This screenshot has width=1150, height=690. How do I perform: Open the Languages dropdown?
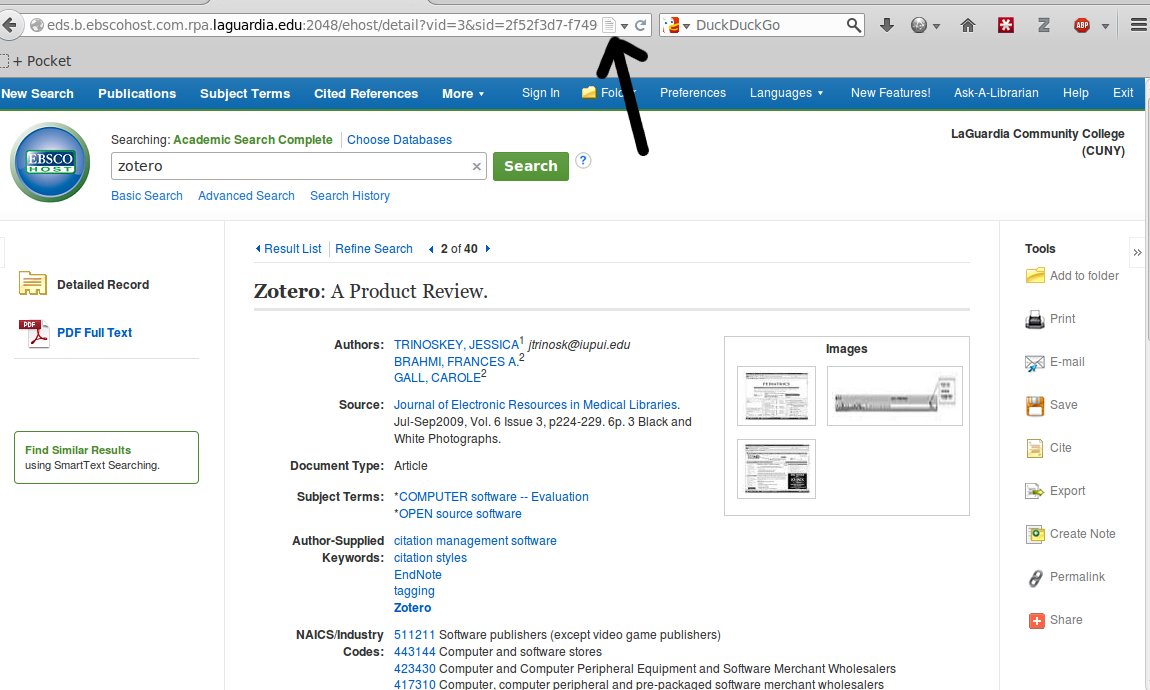point(786,91)
